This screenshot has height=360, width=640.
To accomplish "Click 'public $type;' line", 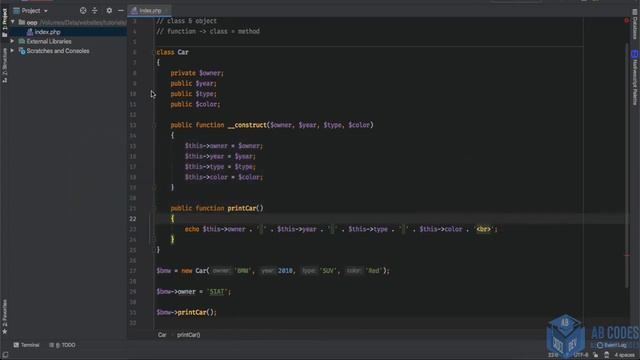I will (x=193, y=94).
